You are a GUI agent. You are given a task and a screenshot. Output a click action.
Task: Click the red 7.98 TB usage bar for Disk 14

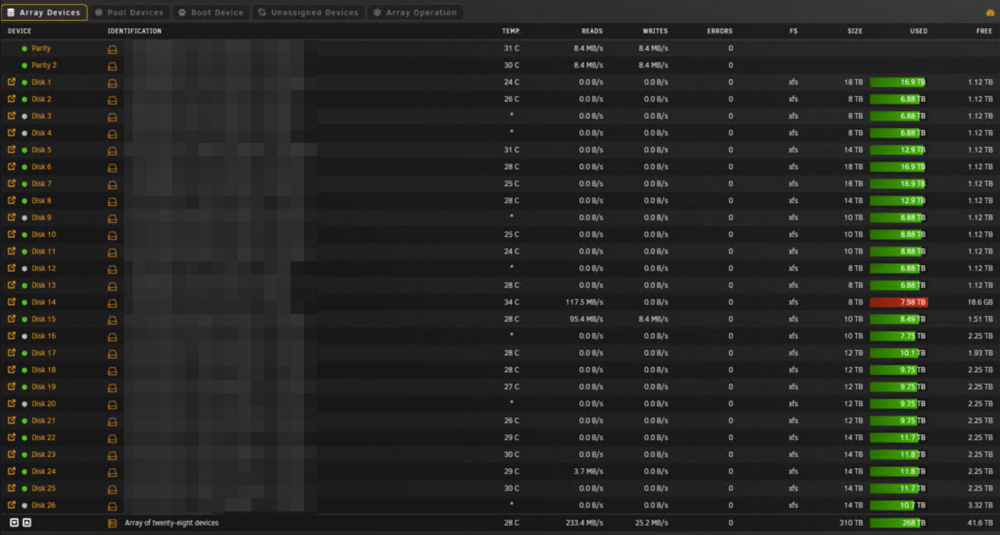(899, 302)
